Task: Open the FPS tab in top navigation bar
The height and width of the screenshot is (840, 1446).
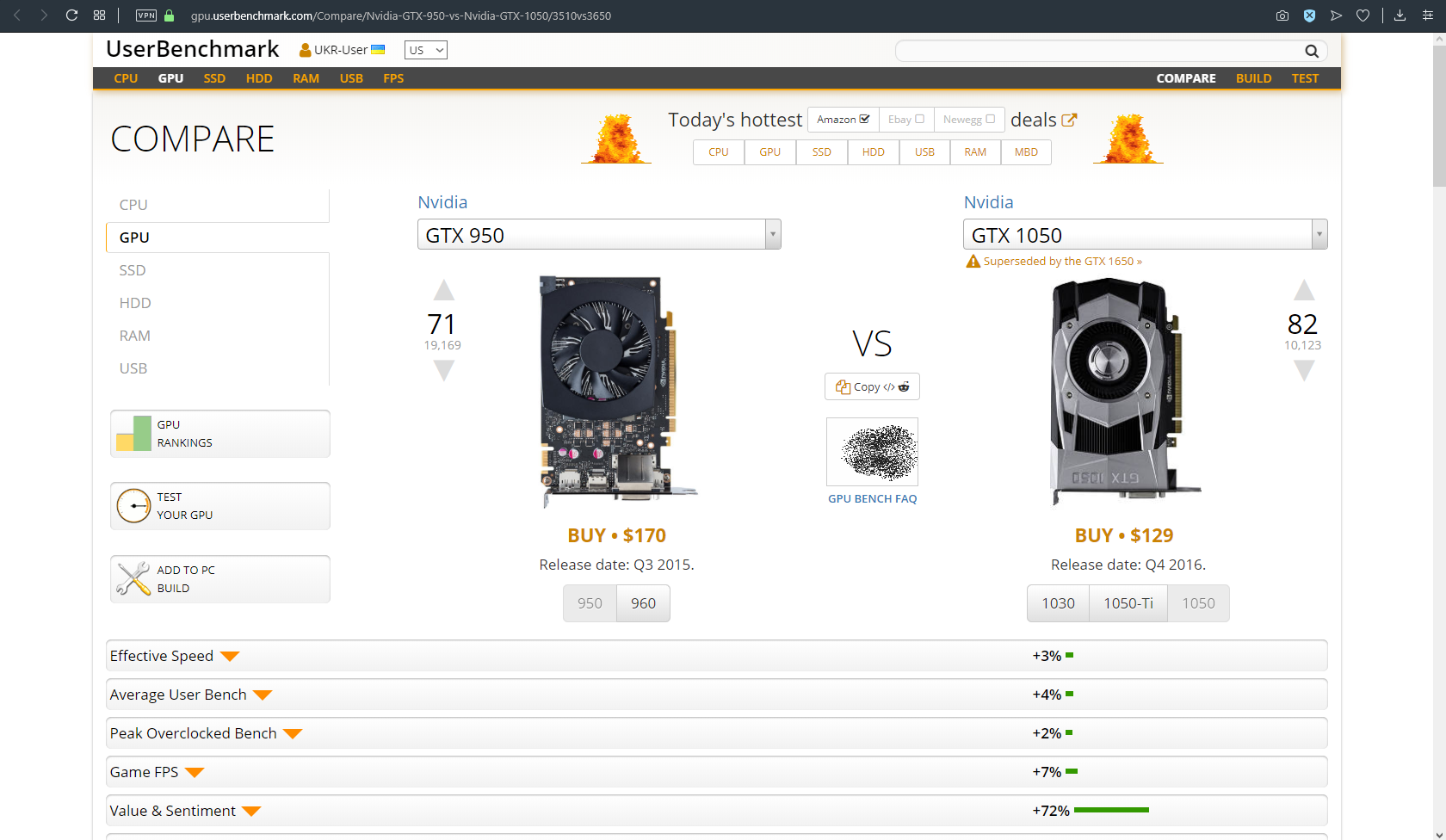Action: tap(393, 78)
